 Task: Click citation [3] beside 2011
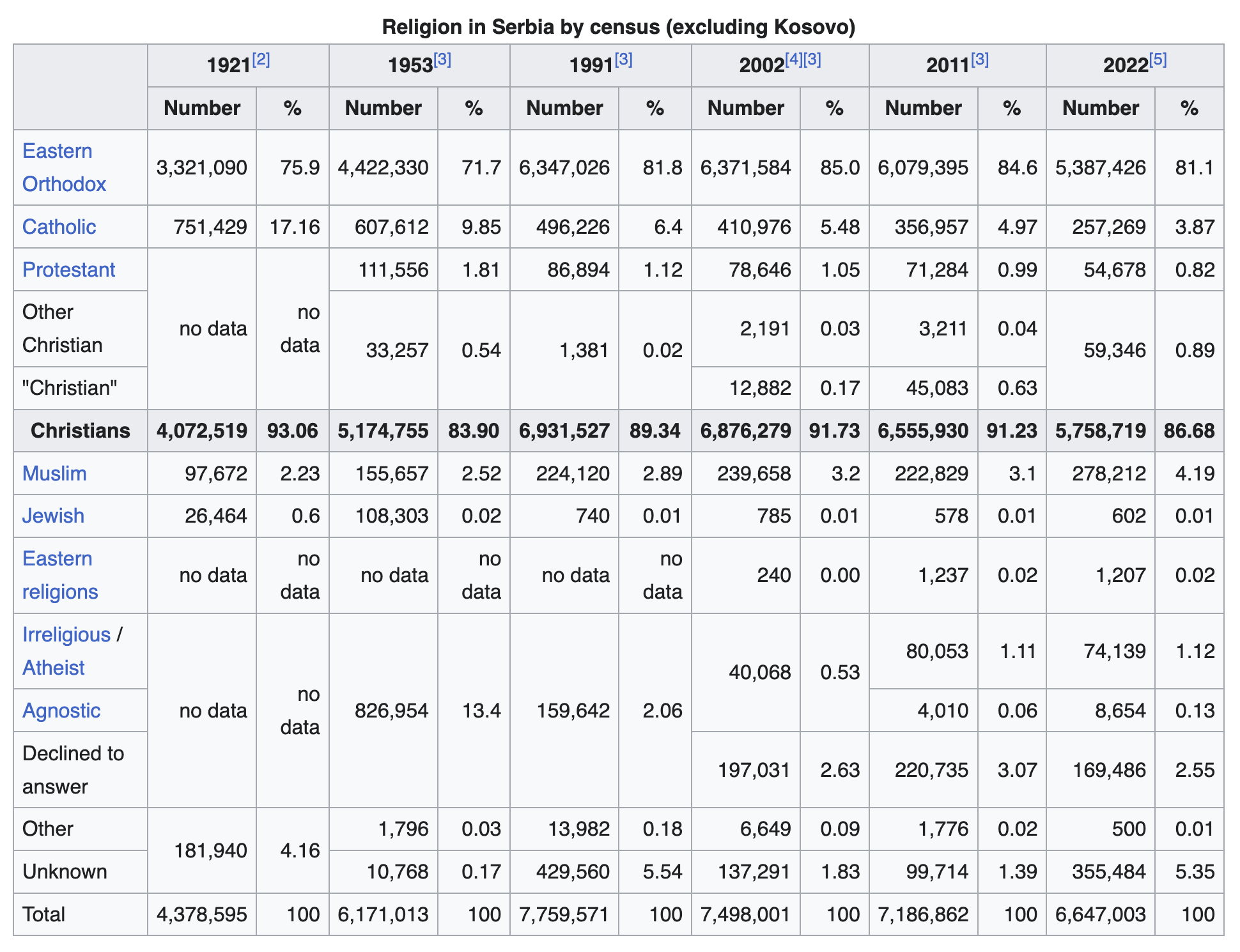[x=979, y=60]
